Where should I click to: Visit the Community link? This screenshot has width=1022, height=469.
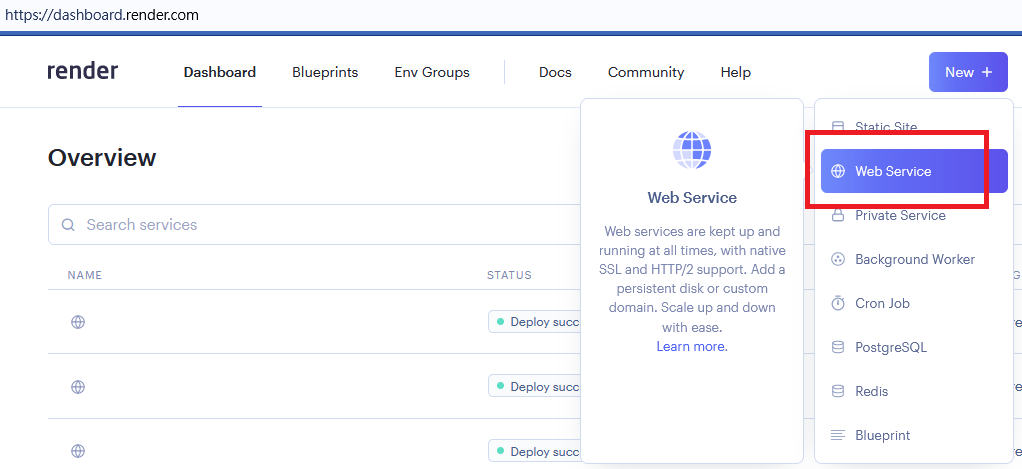(646, 72)
